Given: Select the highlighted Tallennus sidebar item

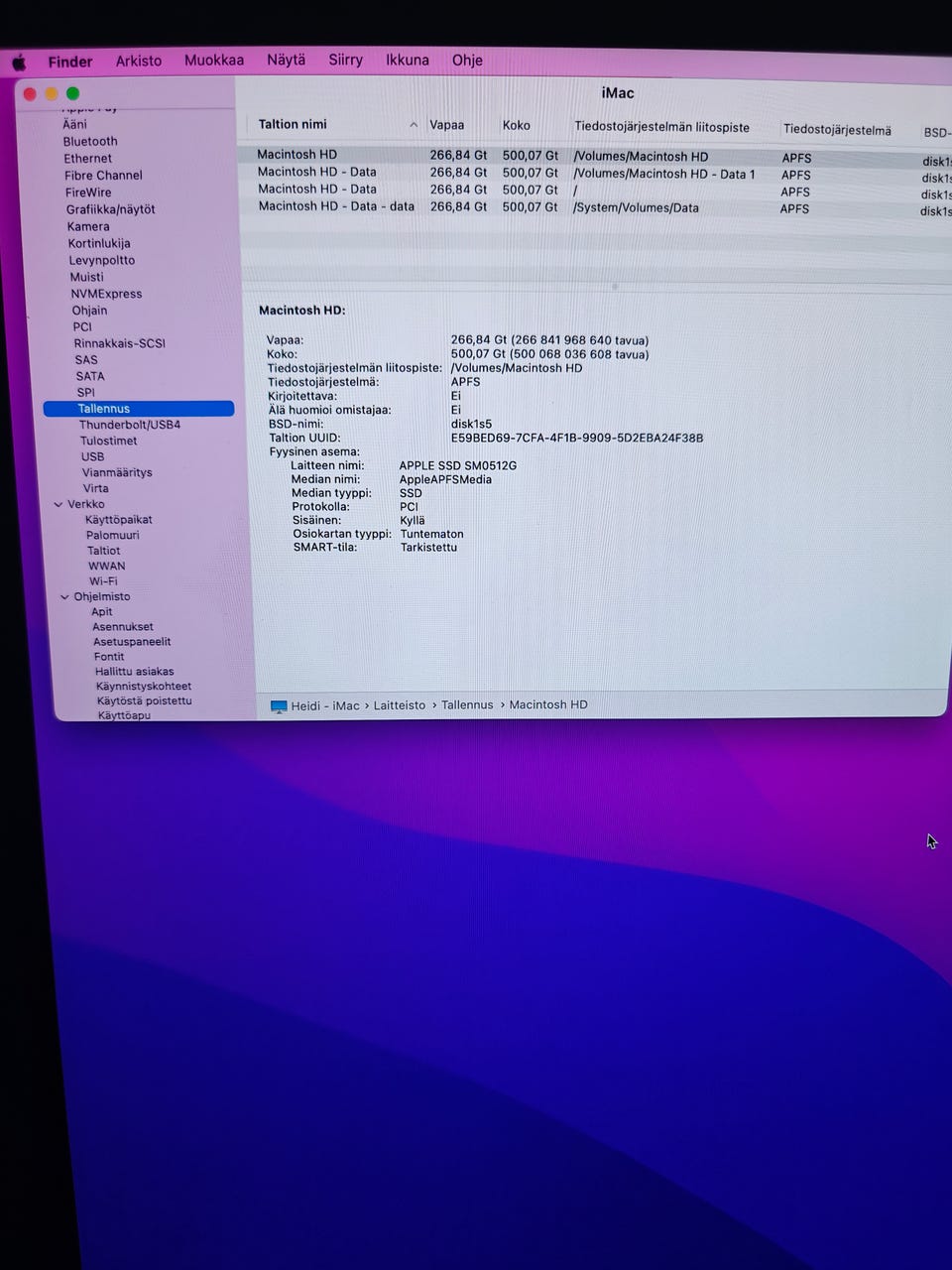Looking at the screenshot, I should pos(139,409).
